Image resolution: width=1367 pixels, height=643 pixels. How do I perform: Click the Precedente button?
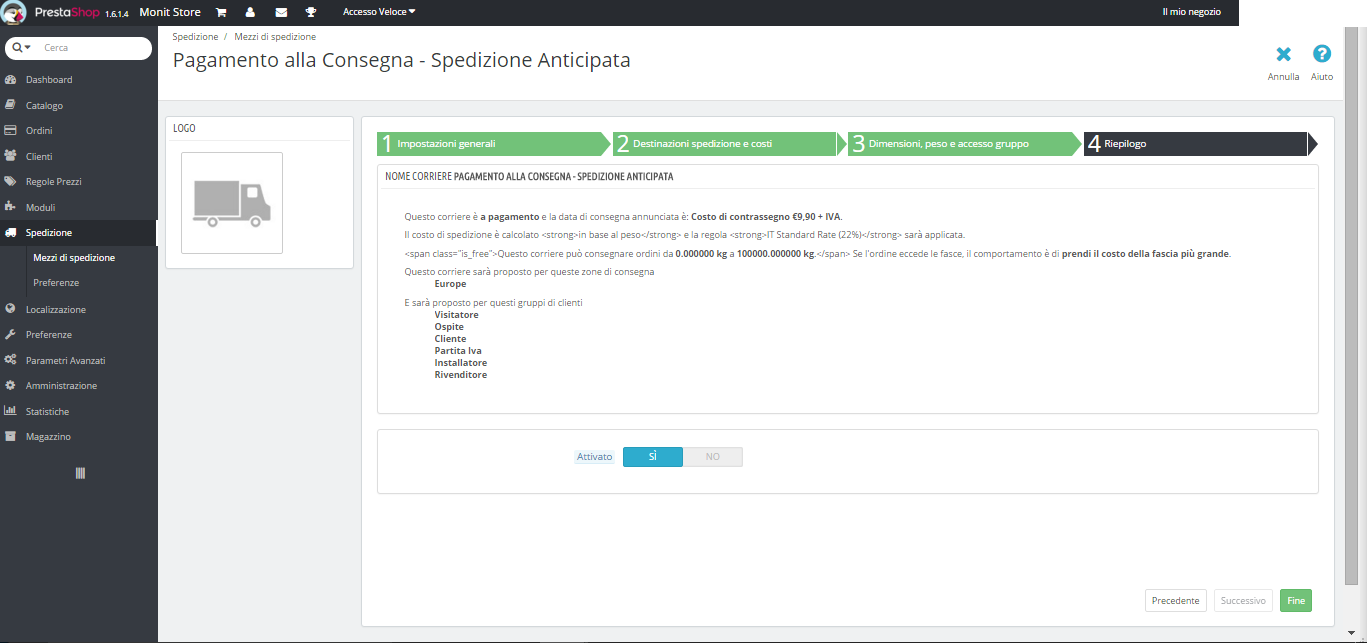click(1175, 601)
